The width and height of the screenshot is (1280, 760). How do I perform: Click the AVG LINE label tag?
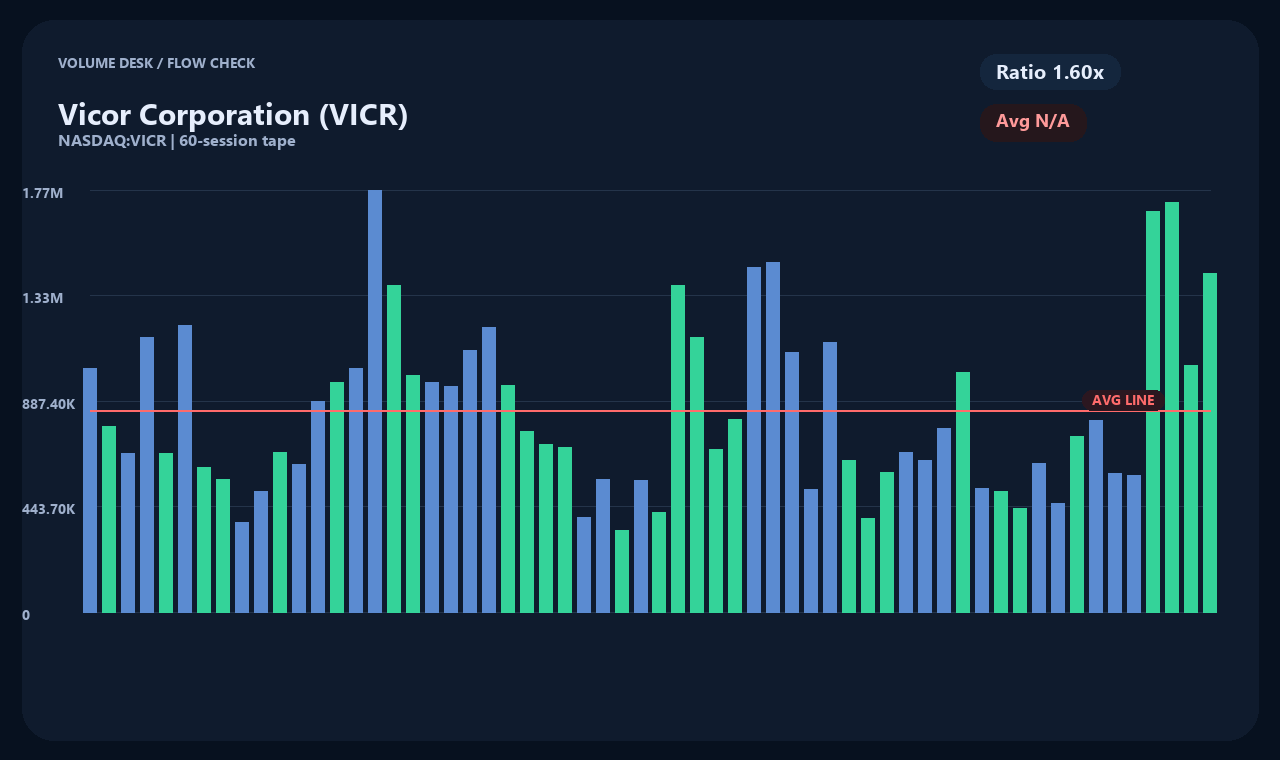[x=1123, y=400]
